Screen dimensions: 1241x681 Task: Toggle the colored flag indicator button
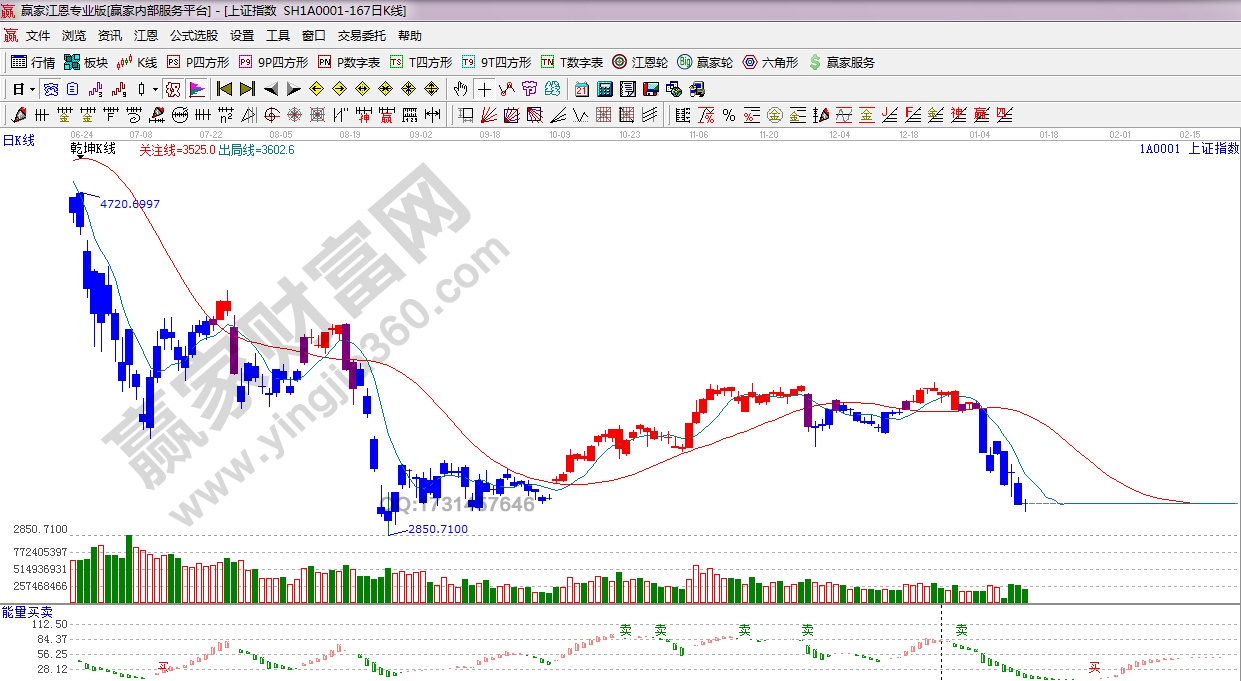196,89
